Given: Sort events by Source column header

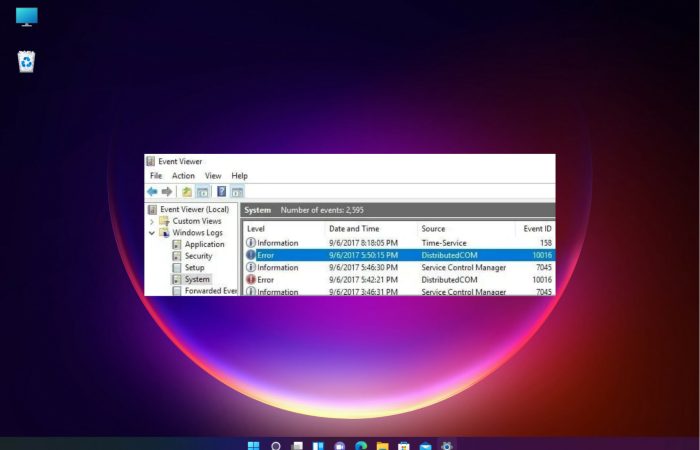Looking at the screenshot, I should [433, 229].
